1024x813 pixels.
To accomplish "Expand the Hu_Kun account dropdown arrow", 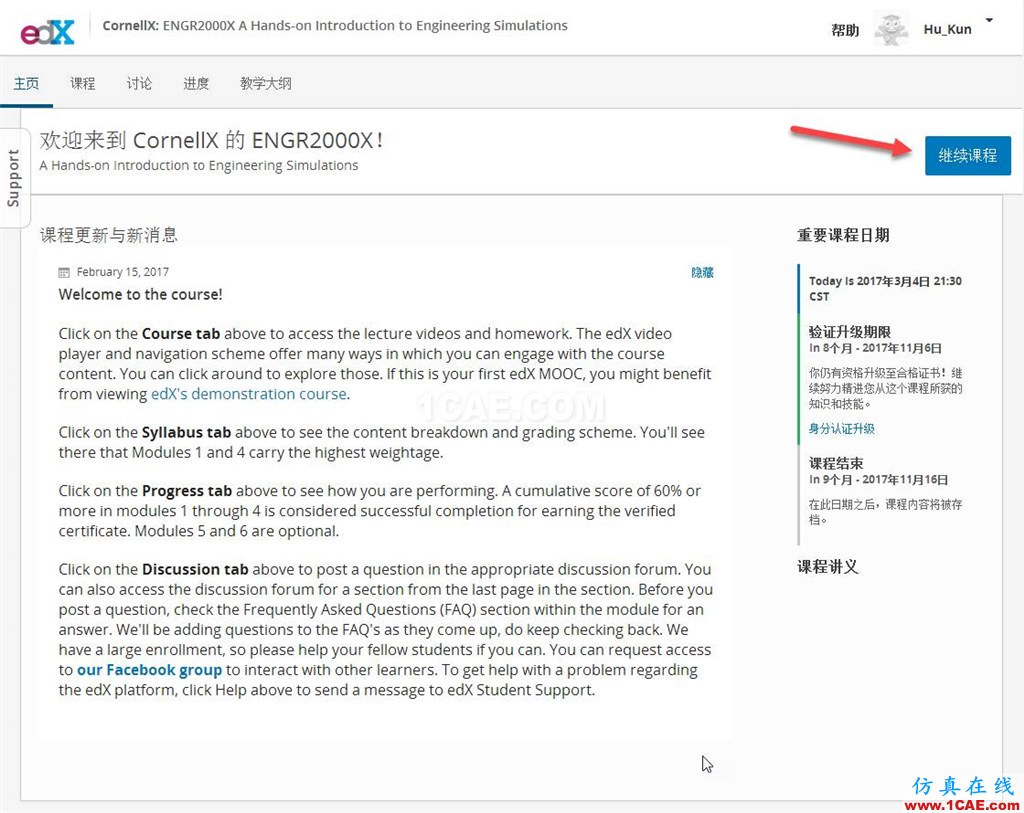I will tap(989, 20).
